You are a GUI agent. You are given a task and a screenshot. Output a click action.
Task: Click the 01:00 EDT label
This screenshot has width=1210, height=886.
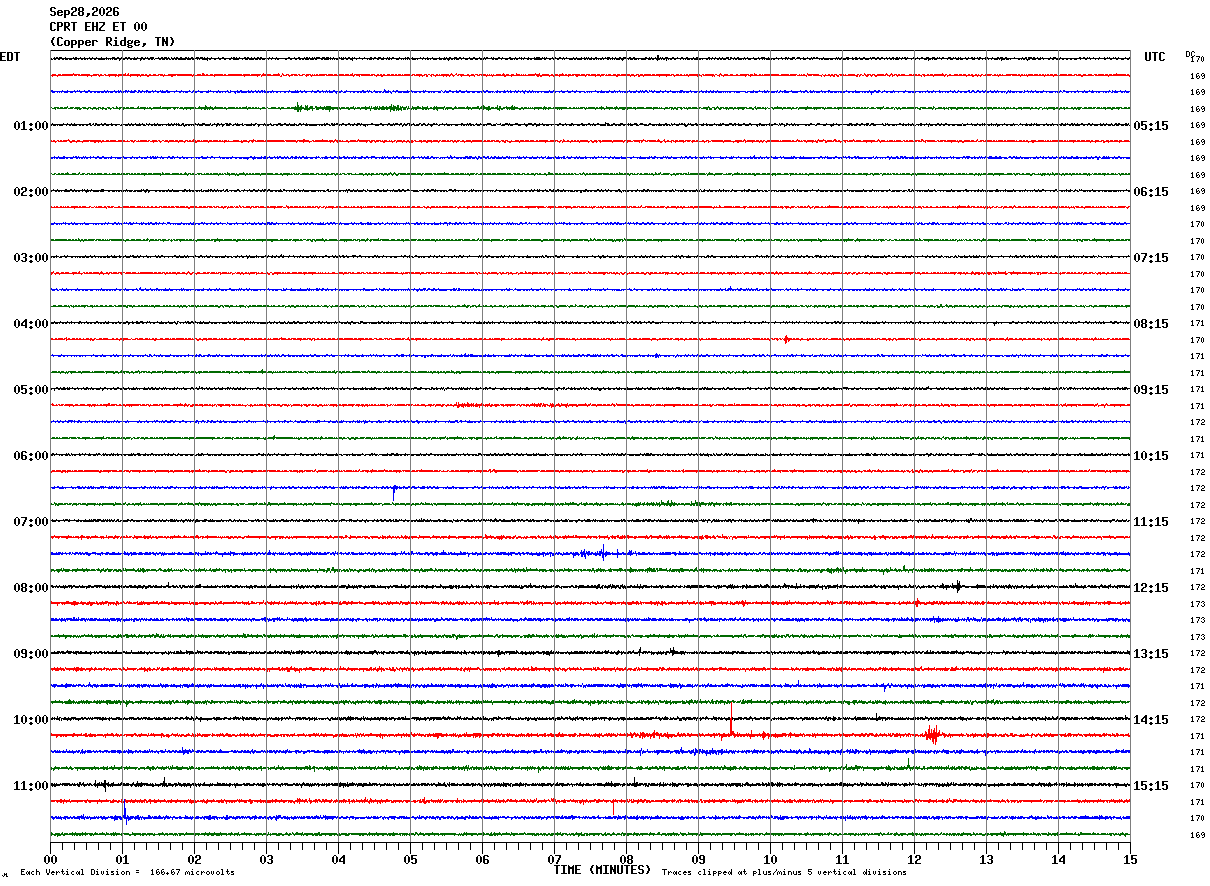30,126
